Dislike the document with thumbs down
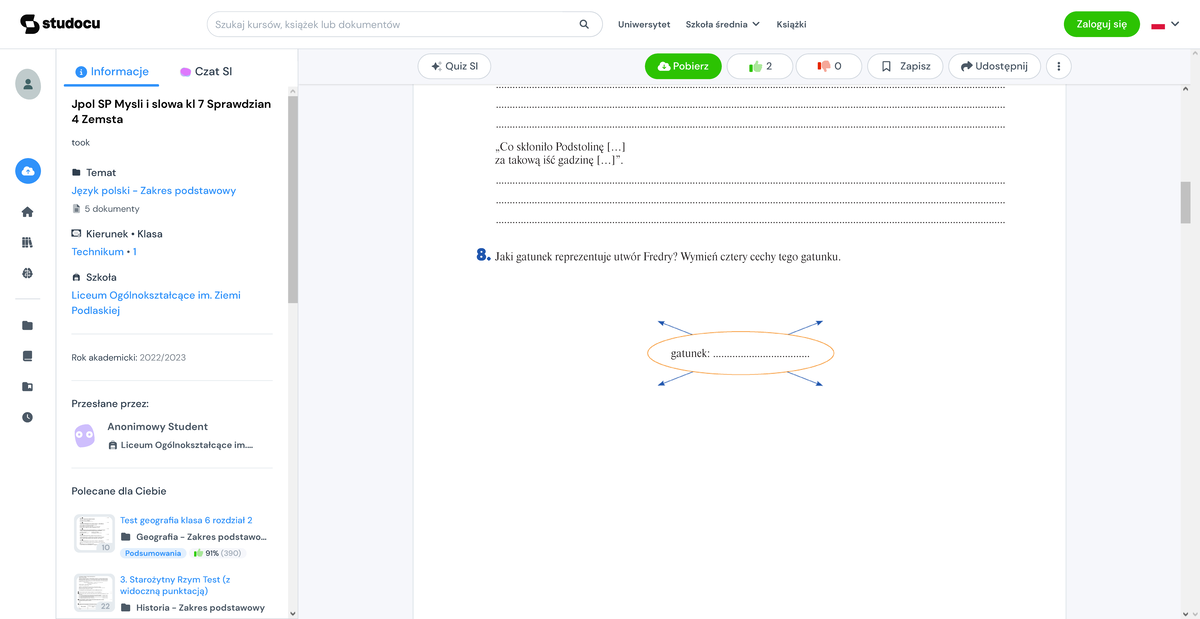The width and height of the screenshot is (1200, 619). [x=829, y=66]
